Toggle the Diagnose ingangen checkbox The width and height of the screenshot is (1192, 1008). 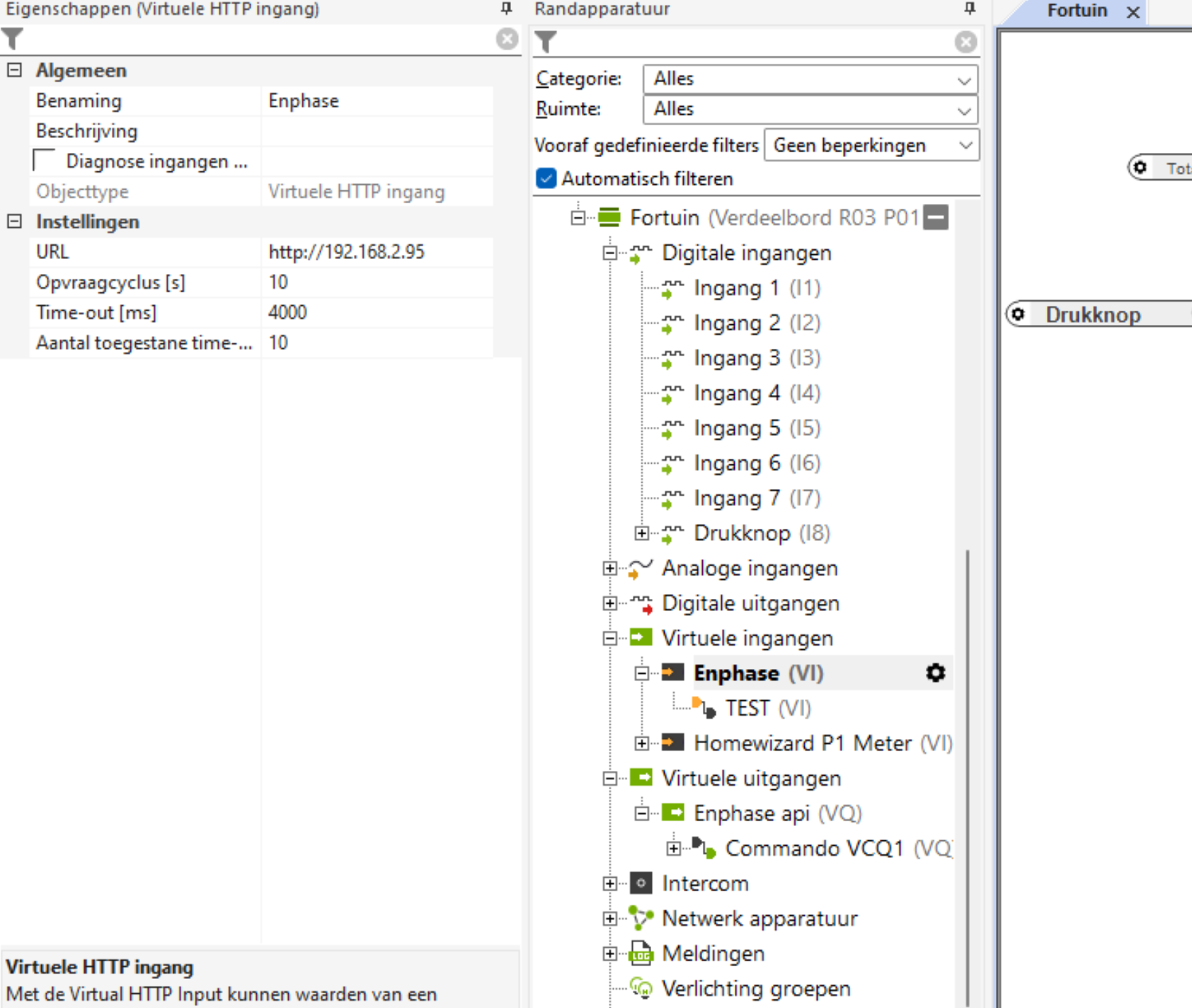(44, 161)
